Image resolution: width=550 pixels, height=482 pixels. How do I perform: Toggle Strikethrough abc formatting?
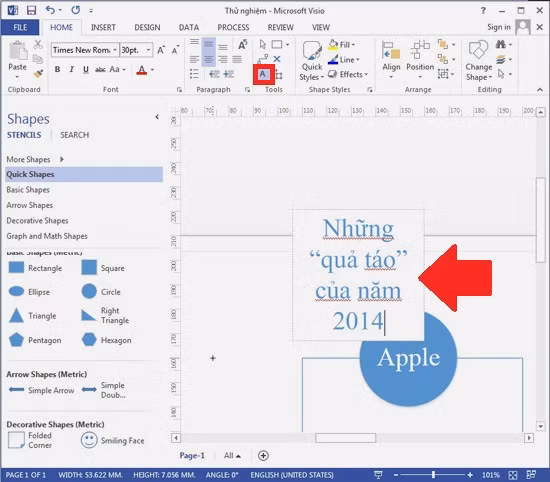coord(100,69)
